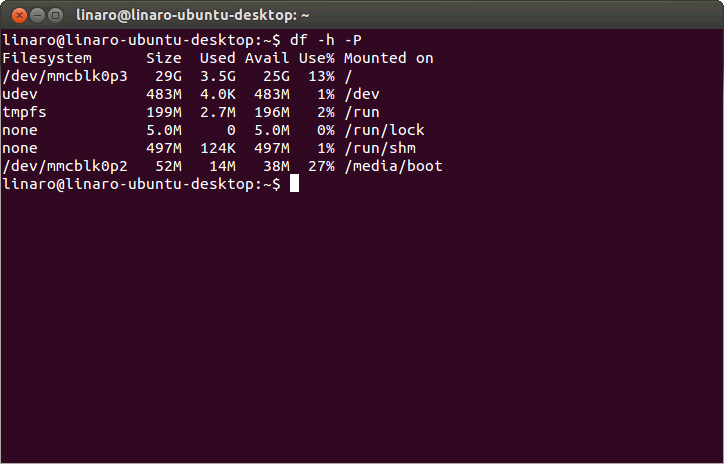The image size is (724, 464).
Task: Click the '2%' usage value
Action: (326, 112)
